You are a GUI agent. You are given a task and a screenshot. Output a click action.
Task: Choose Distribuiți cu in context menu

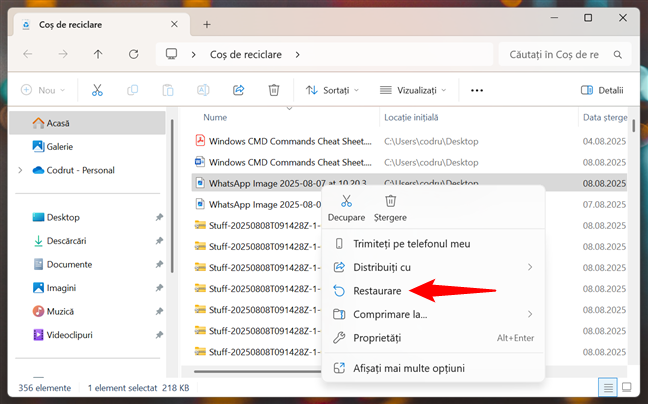click(x=433, y=267)
